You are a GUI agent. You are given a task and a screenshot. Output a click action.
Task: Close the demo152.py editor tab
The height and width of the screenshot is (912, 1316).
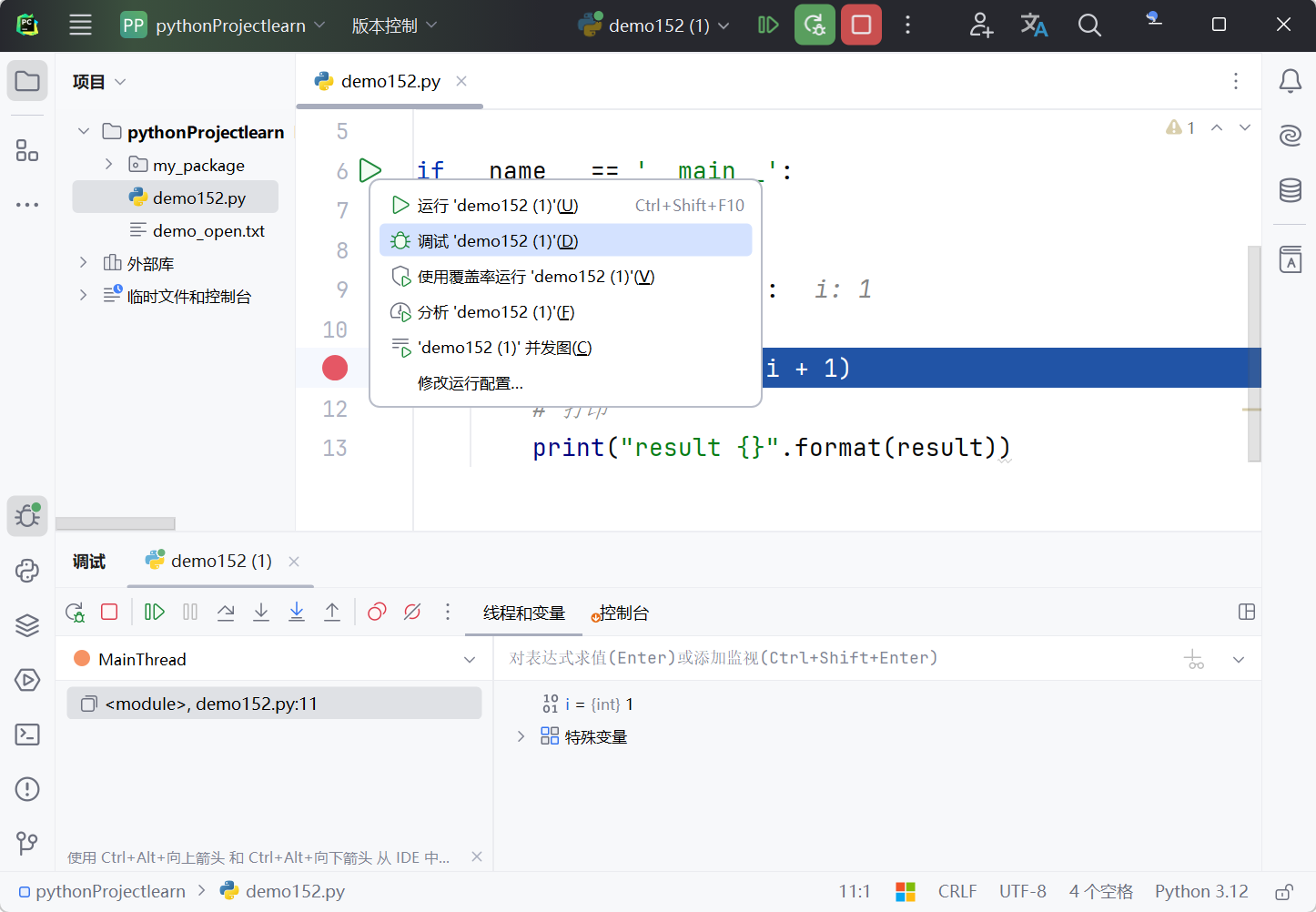click(461, 81)
